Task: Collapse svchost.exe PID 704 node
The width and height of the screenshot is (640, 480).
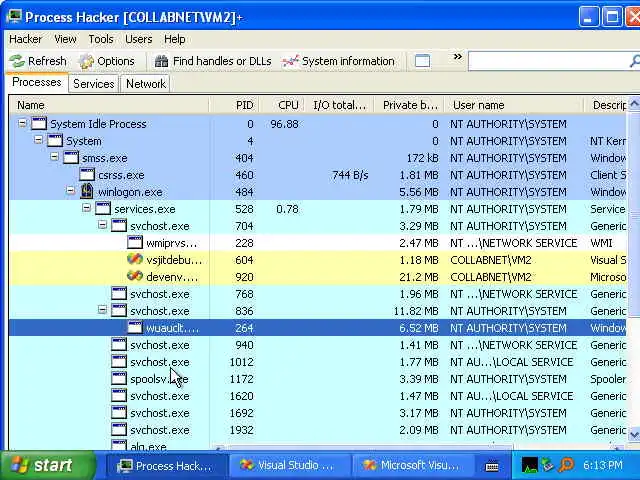Action: 102,225
